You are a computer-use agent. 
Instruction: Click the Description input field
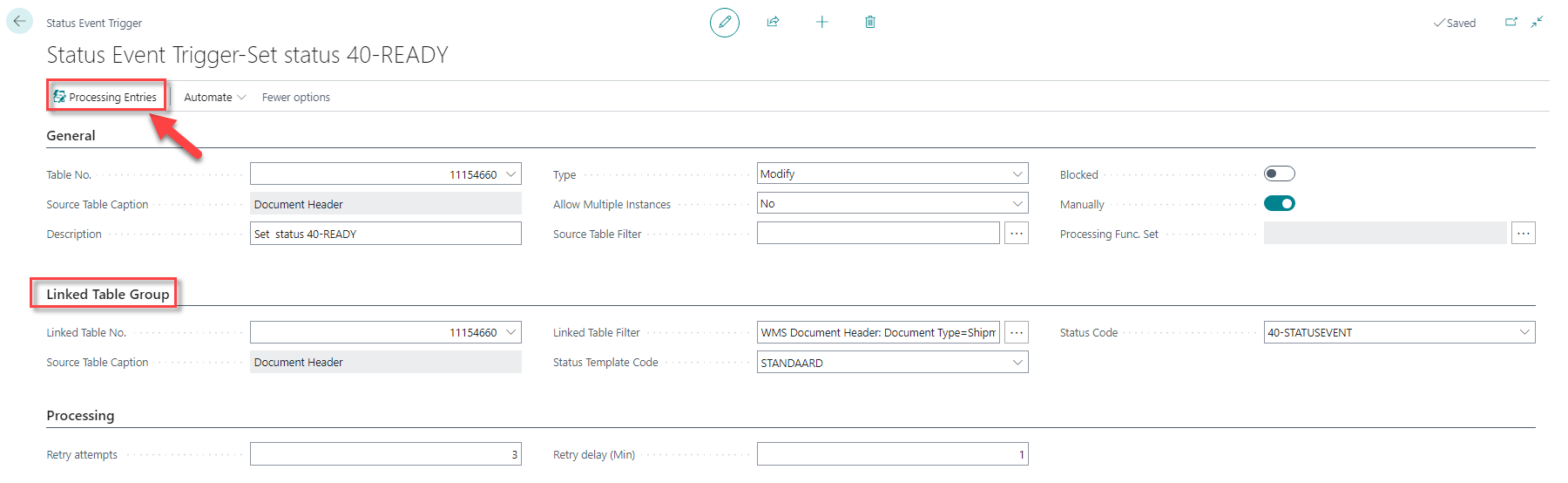click(385, 234)
